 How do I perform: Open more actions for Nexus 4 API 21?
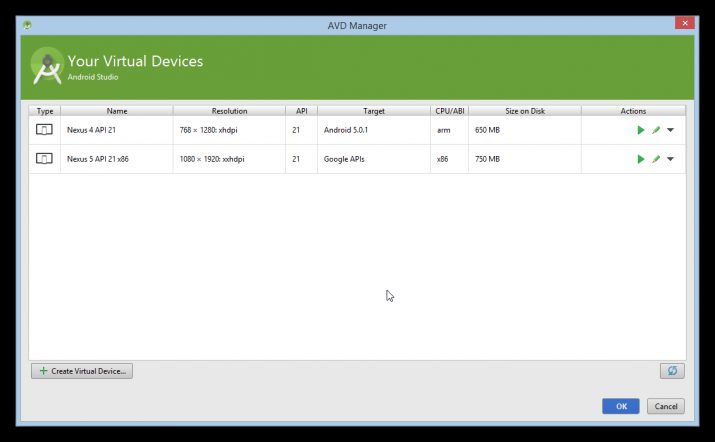click(670, 130)
